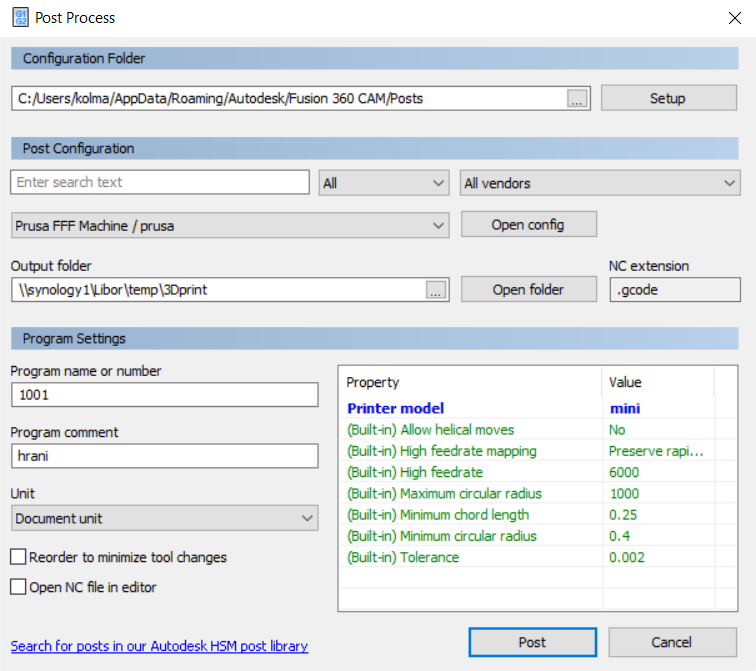756x671 pixels.
Task: Open the Prusa FFF Machine post selector
Action: 230,226
